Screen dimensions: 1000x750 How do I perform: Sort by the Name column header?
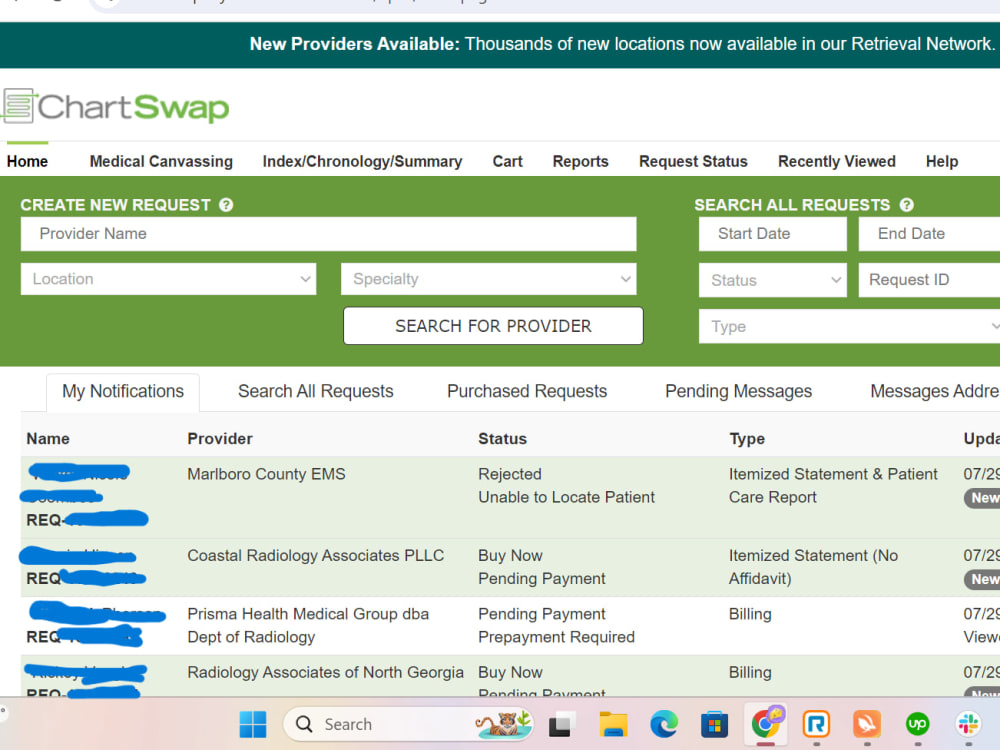pyautogui.click(x=48, y=439)
